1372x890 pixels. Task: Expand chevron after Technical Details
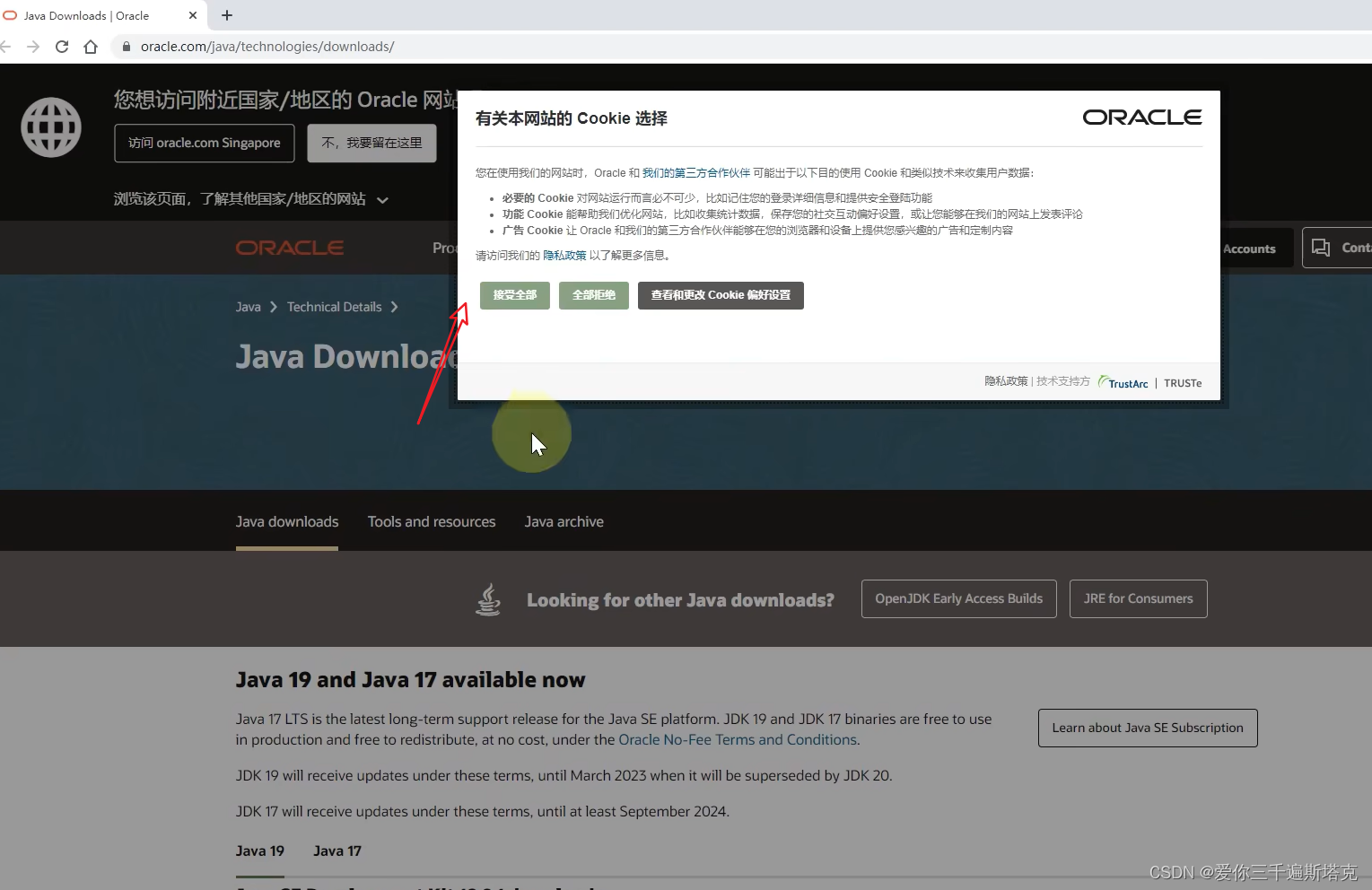394,307
